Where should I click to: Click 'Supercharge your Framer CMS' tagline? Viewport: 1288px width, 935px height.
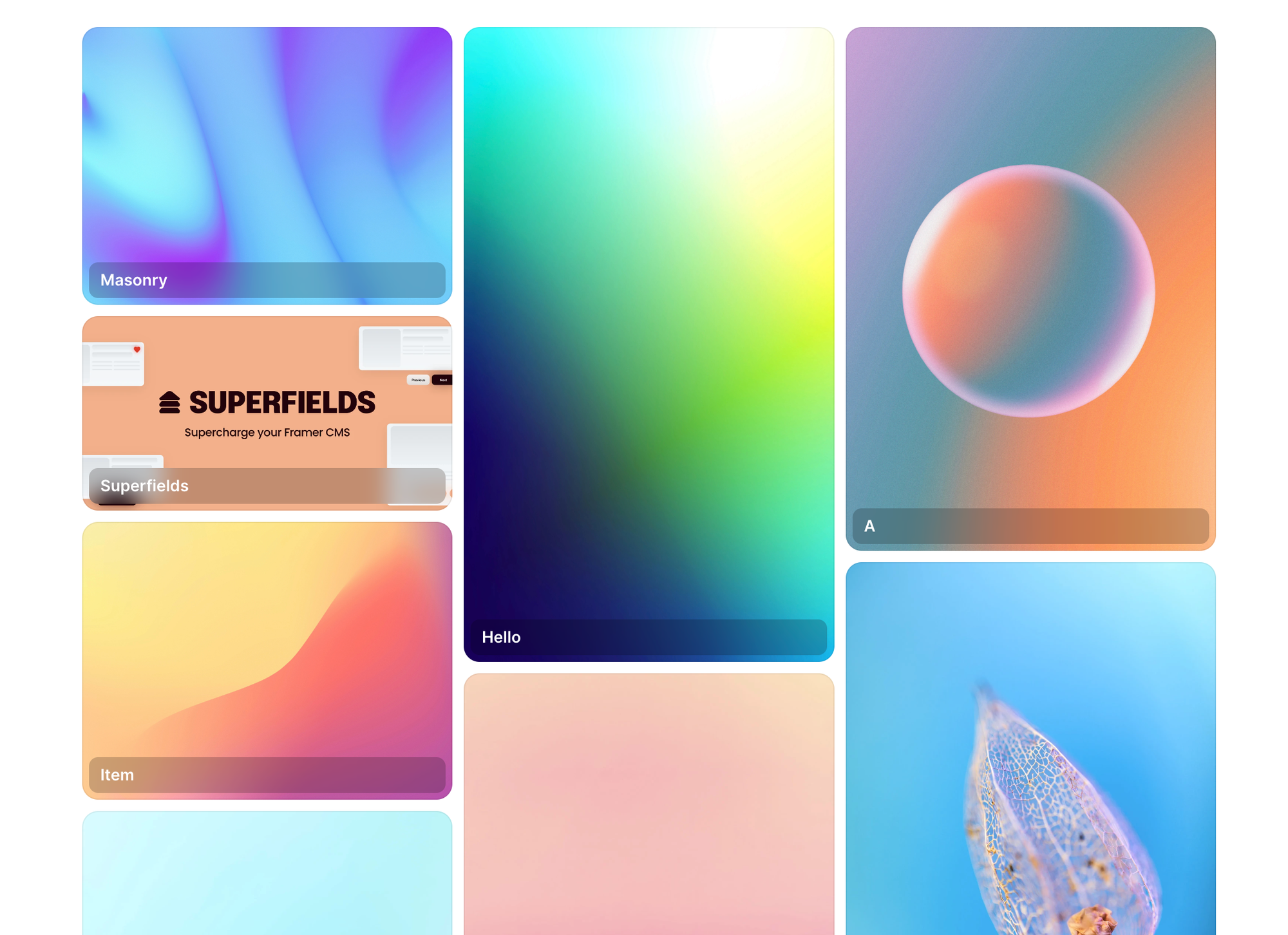point(267,432)
